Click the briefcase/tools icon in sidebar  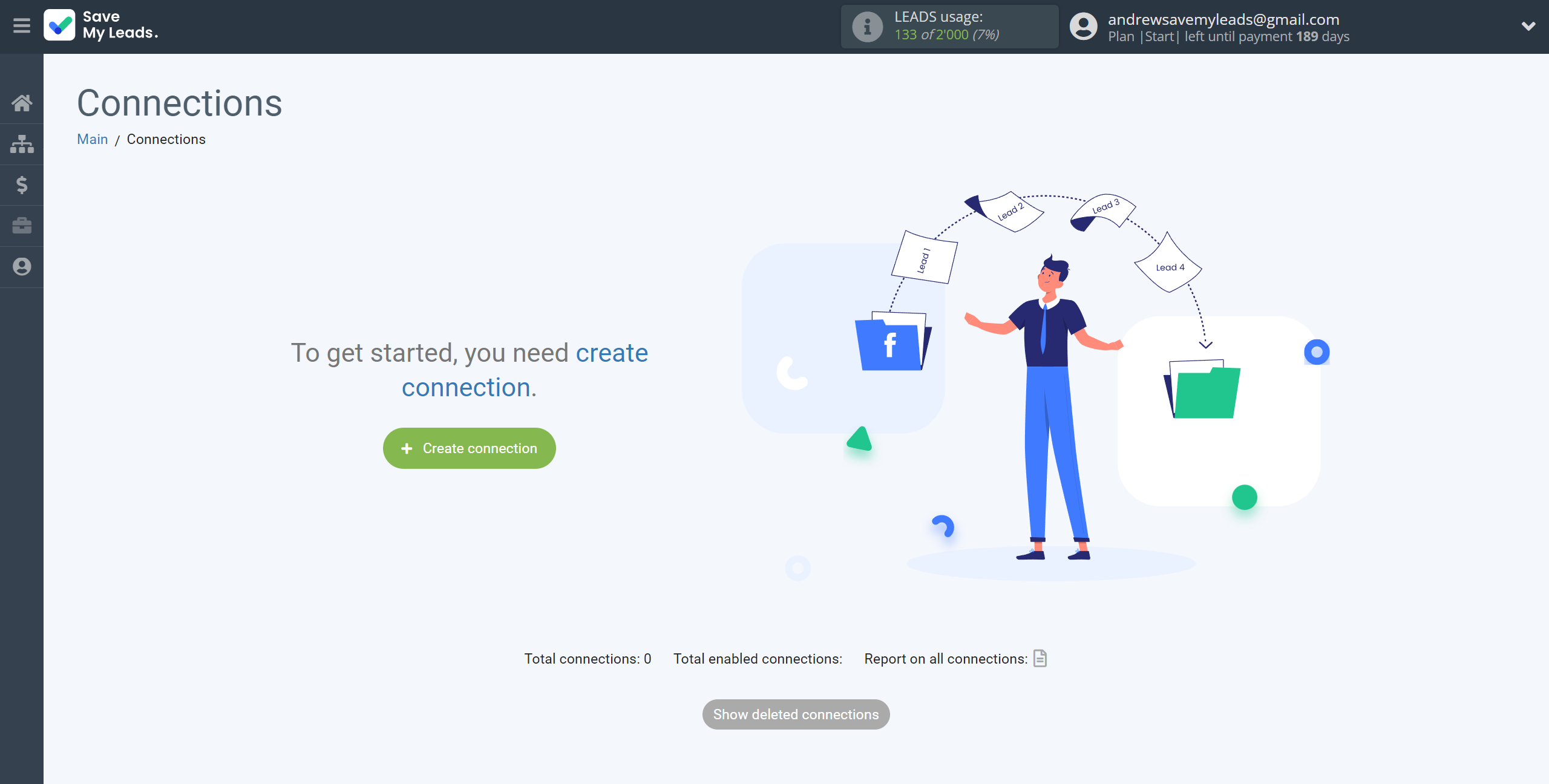coord(22,225)
